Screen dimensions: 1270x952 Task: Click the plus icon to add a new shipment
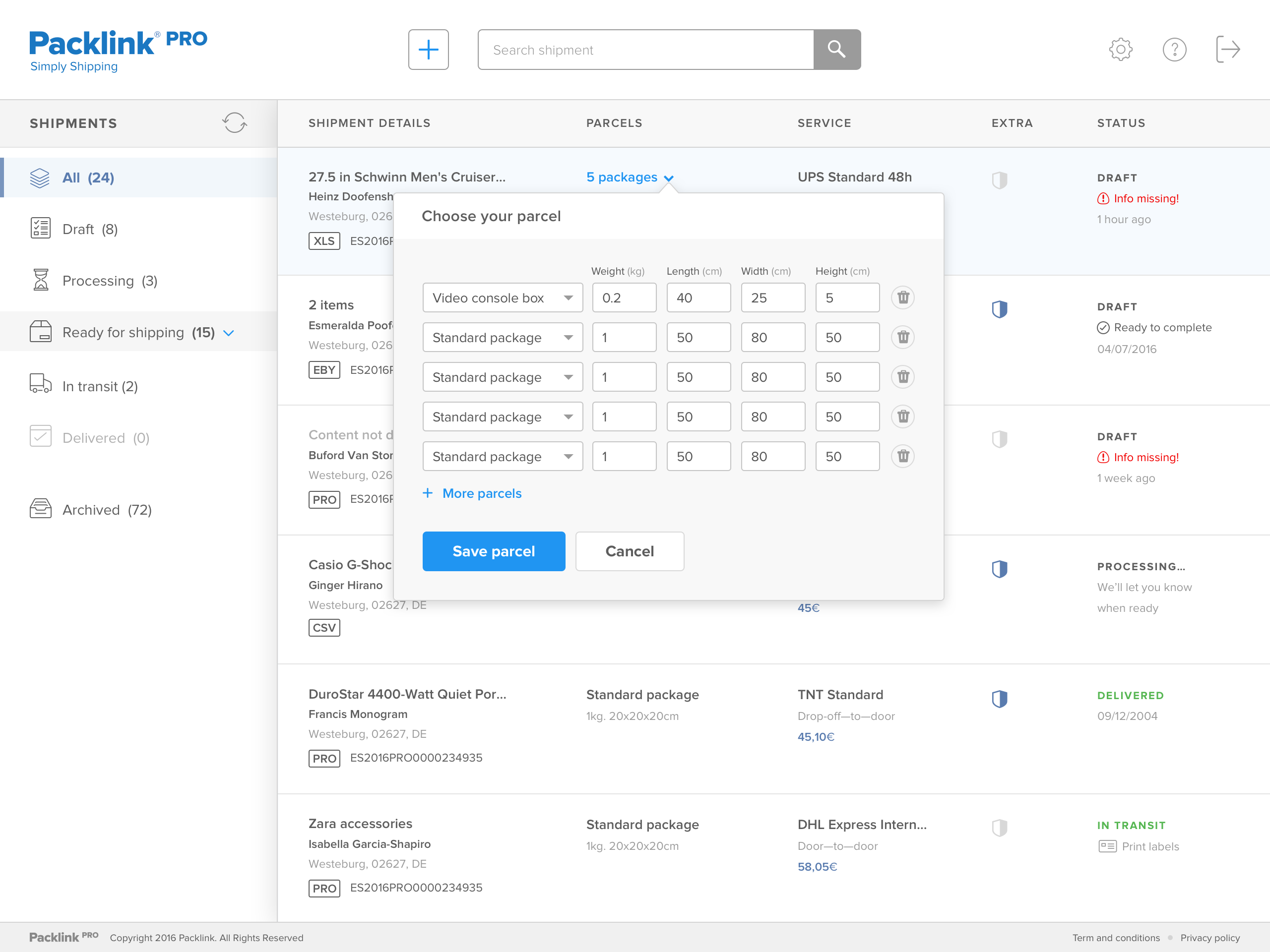[428, 50]
